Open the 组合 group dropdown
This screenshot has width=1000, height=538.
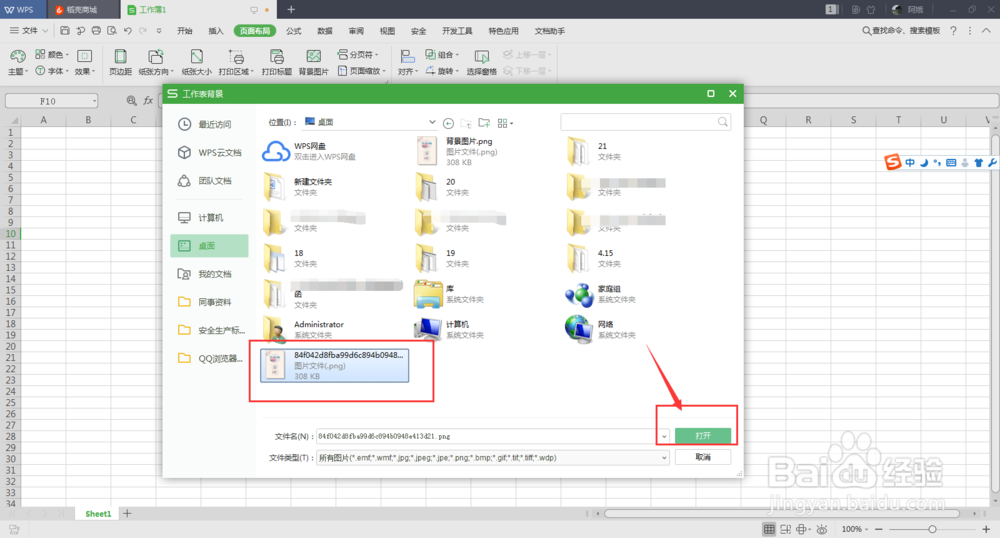point(442,55)
